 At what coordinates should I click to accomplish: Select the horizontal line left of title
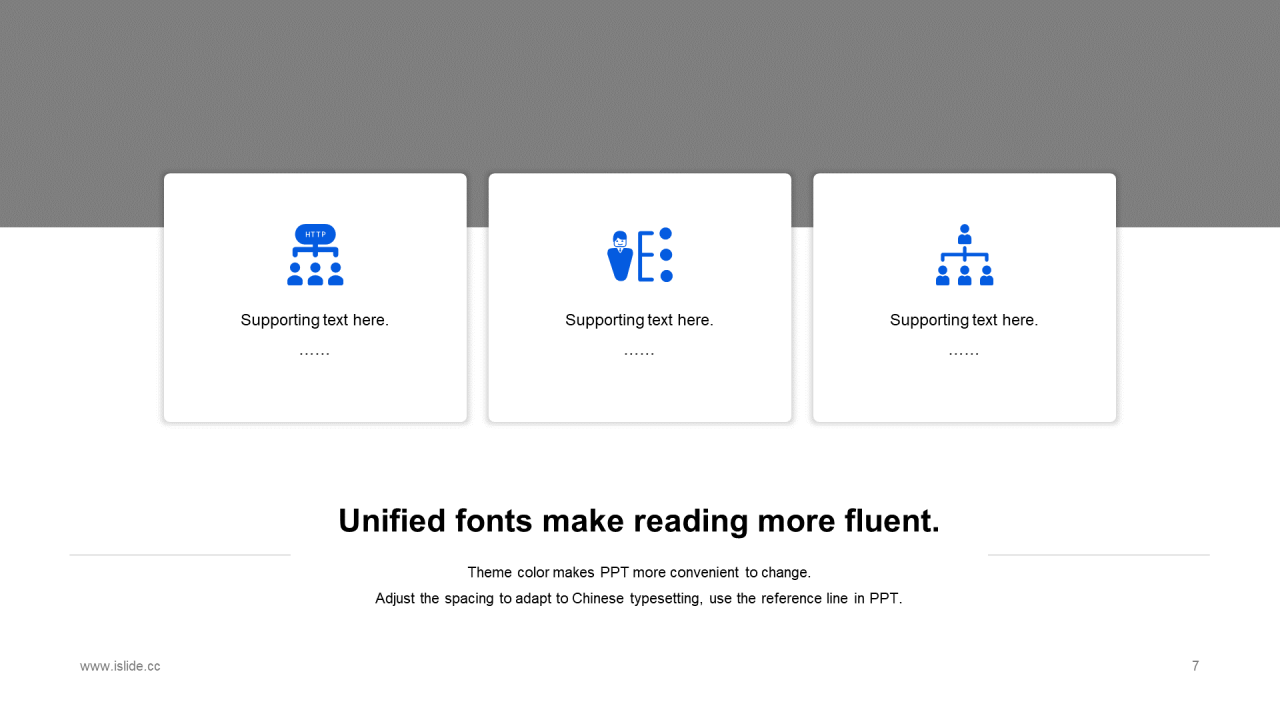click(180, 555)
